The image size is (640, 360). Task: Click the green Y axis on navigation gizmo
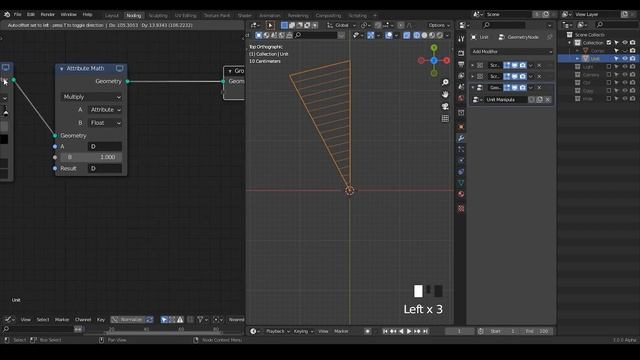(x=434, y=48)
